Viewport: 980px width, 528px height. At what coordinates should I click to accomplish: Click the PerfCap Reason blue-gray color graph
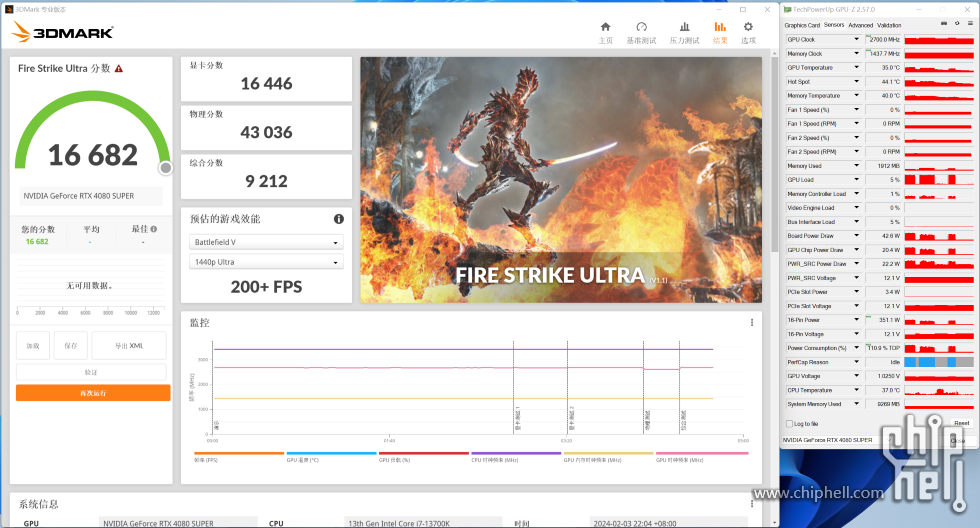pyautogui.click(x=939, y=362)
